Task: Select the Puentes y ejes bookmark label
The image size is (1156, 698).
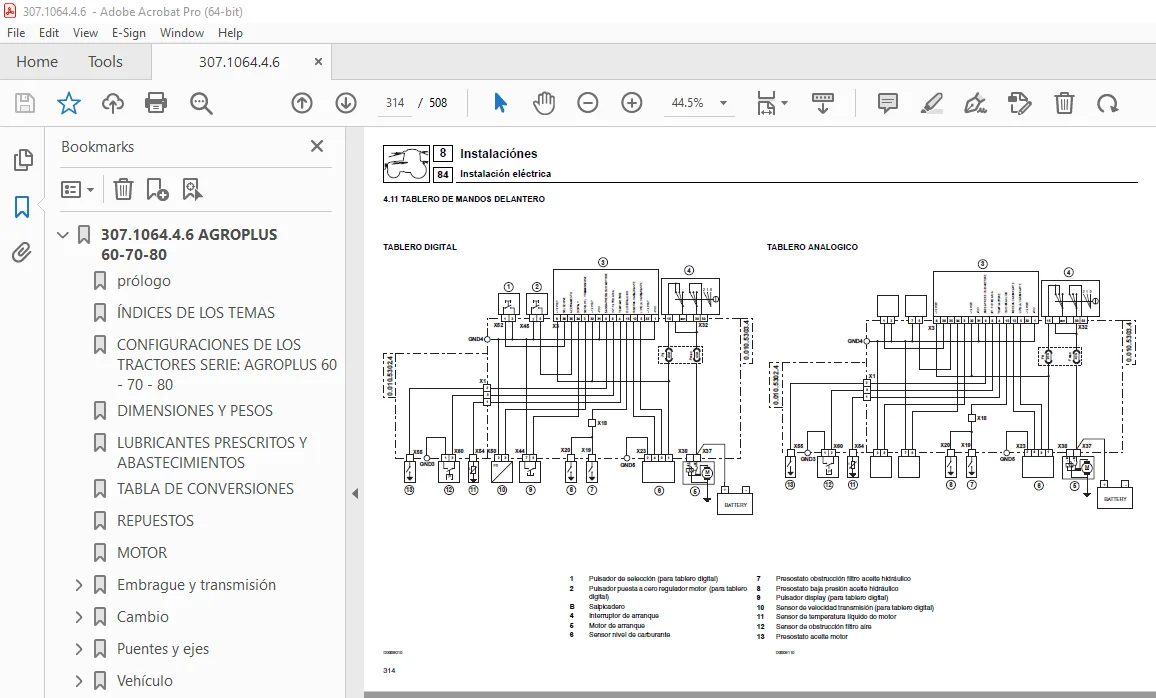Action: [x=162, y=649]
